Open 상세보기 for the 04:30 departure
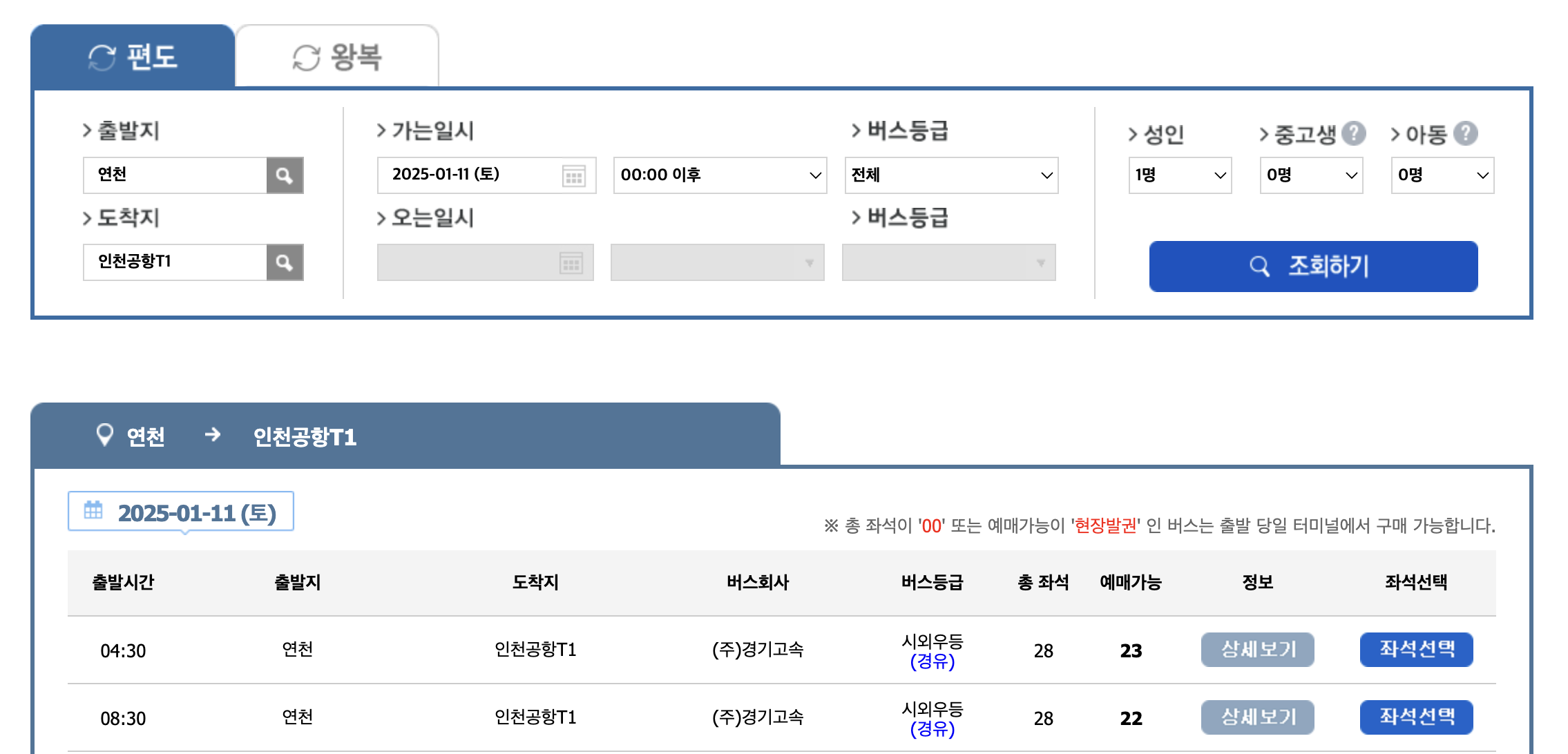1568x754 pixels. pos(1257,649)
